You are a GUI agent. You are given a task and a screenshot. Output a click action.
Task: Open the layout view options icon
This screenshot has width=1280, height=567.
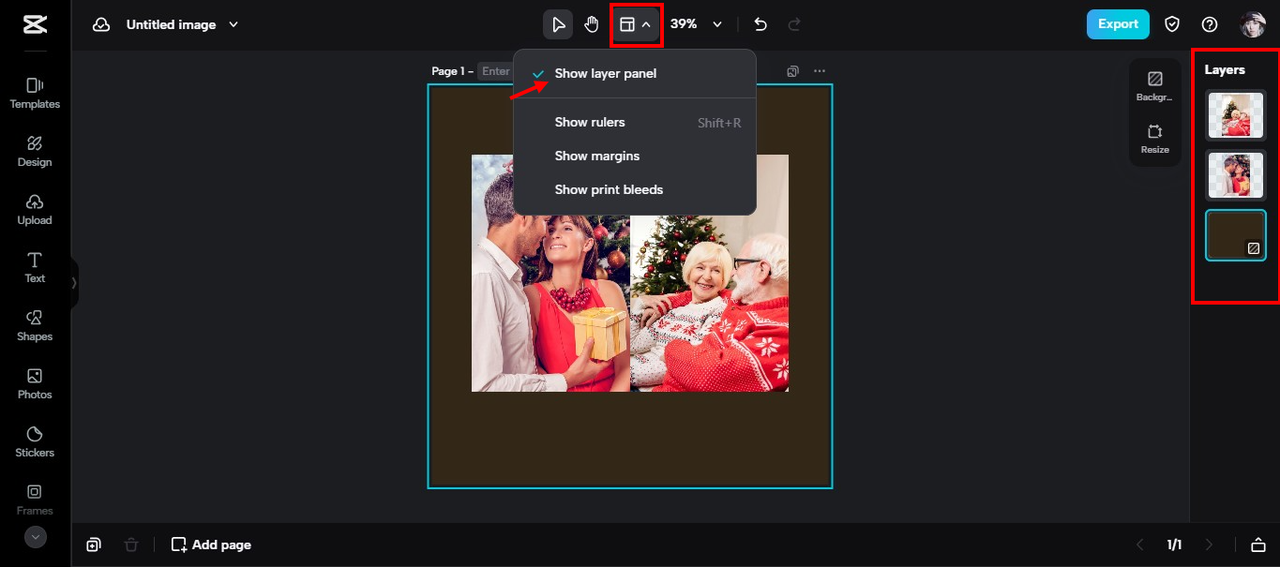(x=636, y=24)
